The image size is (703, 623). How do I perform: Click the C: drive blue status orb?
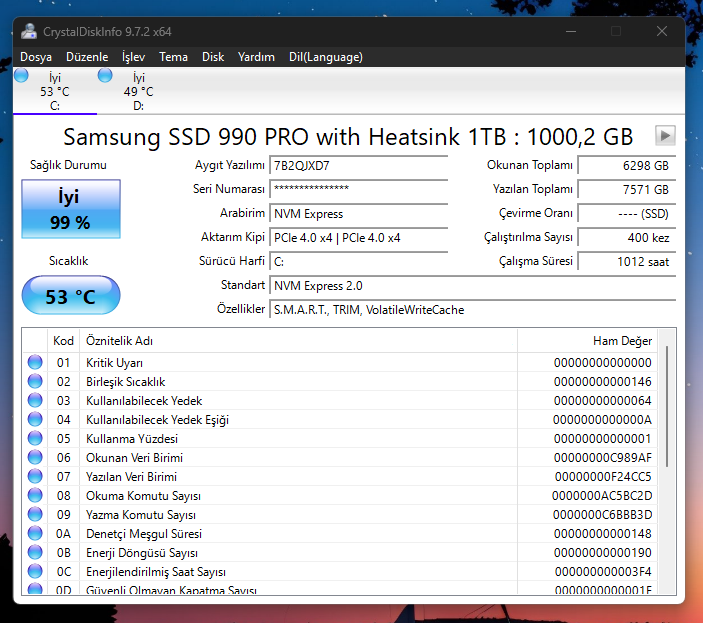22,75
